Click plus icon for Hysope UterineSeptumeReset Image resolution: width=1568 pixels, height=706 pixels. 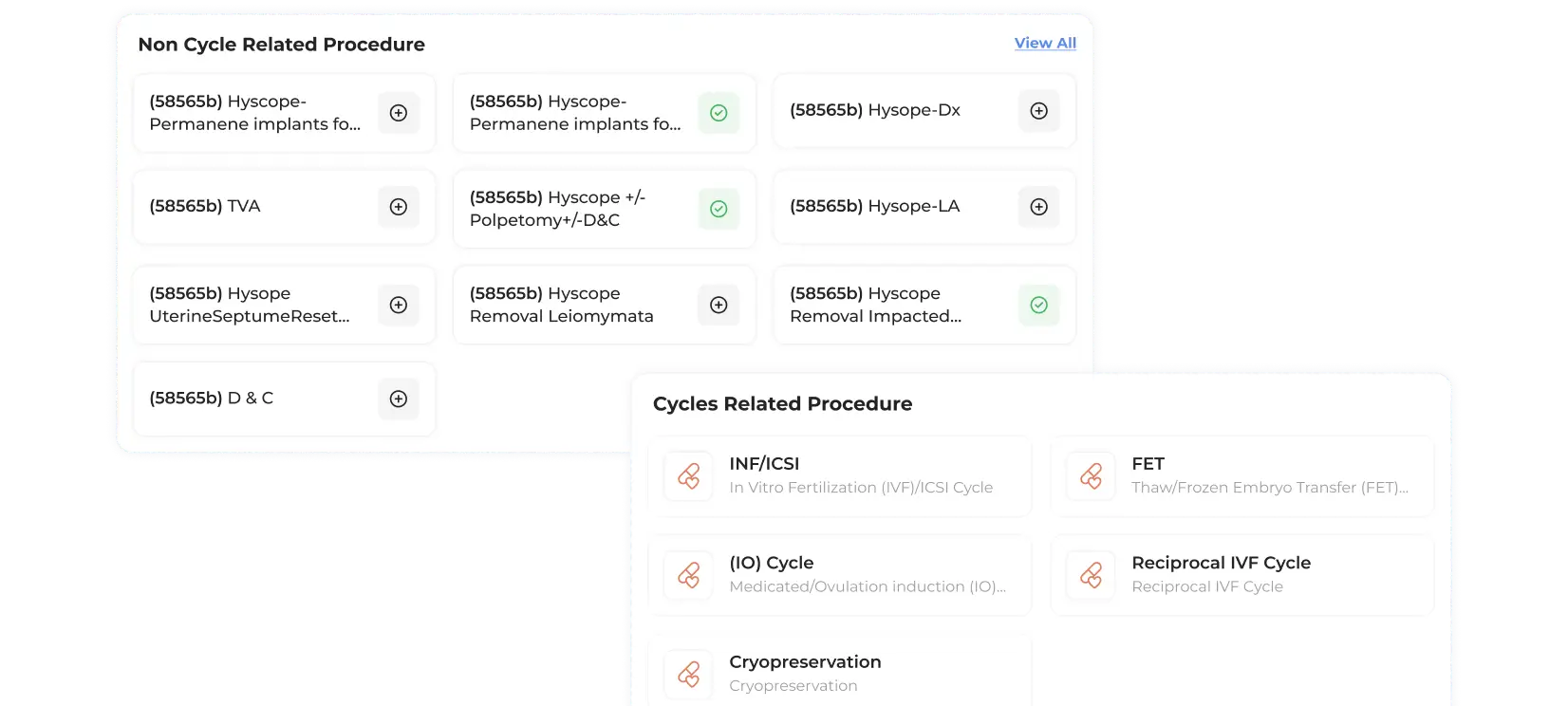(399, 305)
